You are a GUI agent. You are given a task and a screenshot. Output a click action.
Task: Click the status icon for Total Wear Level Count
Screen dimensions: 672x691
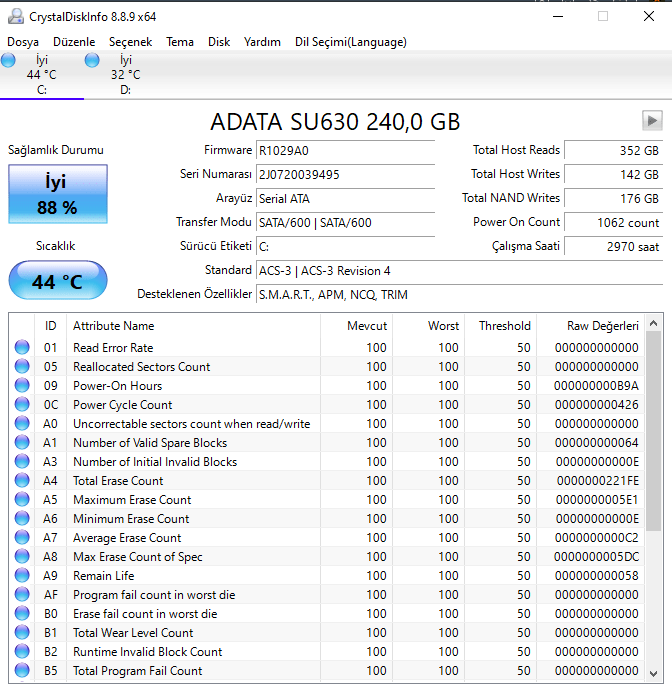click(22, 632)
